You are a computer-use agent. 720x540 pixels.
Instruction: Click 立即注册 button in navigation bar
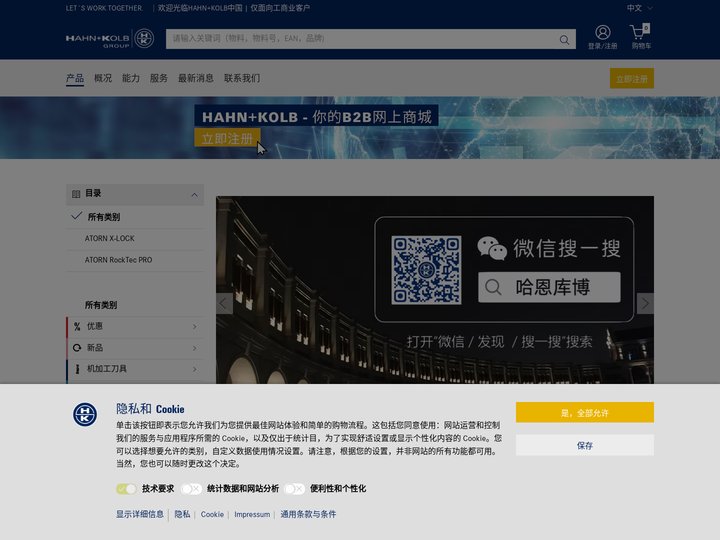[632, 79]
